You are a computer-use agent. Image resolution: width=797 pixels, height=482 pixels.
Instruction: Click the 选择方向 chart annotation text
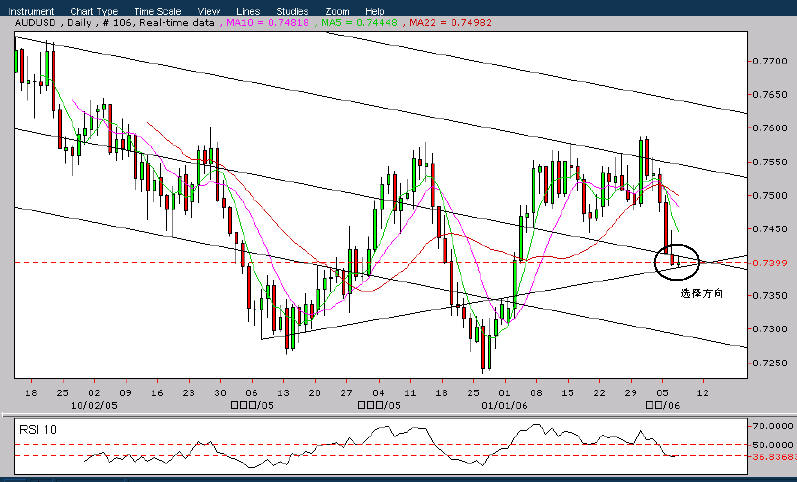click(x=701, y=293)
